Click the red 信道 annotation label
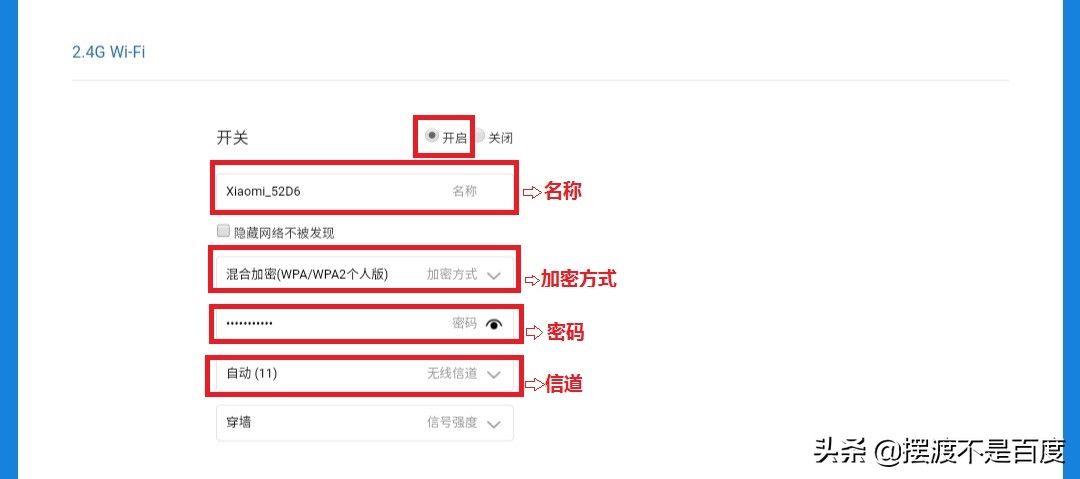 coord(563,383)
